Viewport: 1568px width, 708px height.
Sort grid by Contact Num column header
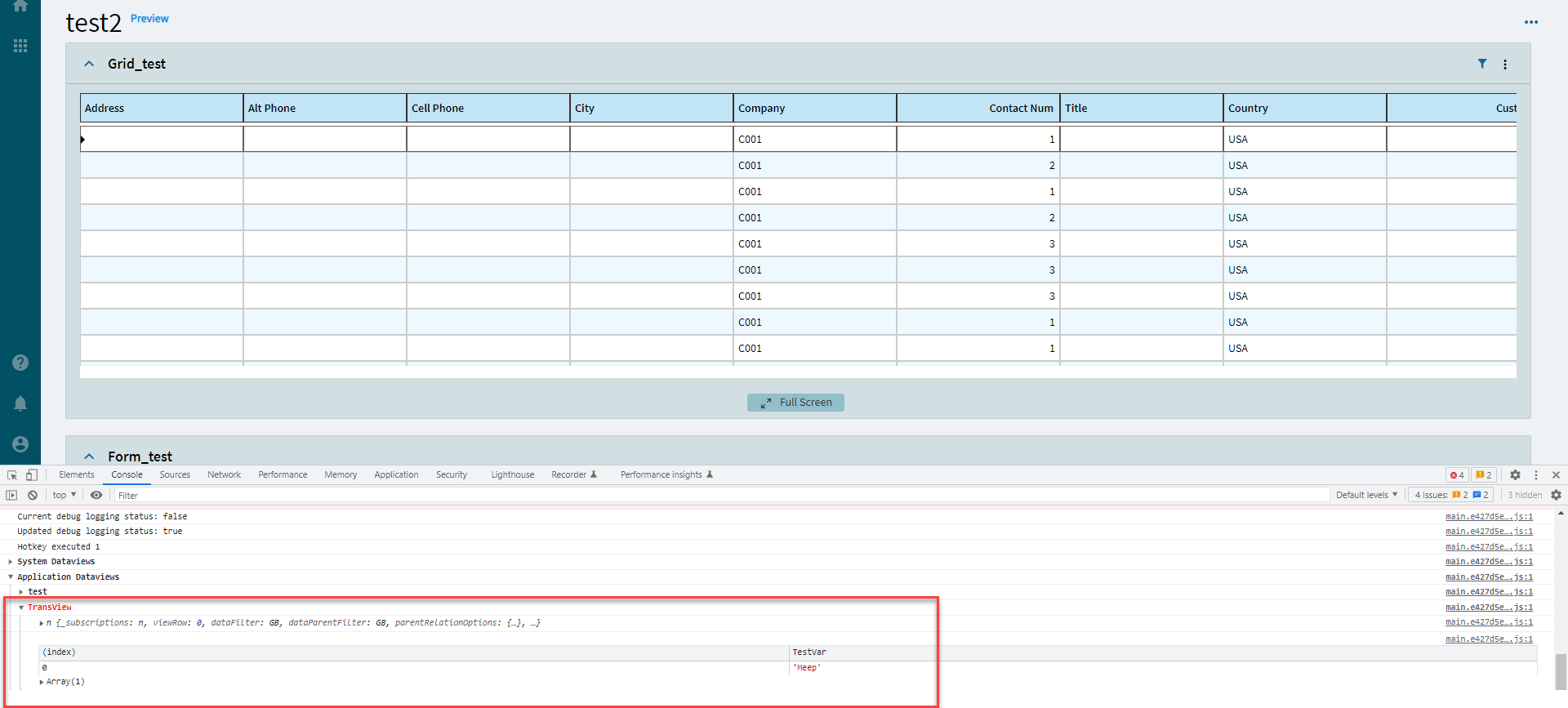click(978, 108)
